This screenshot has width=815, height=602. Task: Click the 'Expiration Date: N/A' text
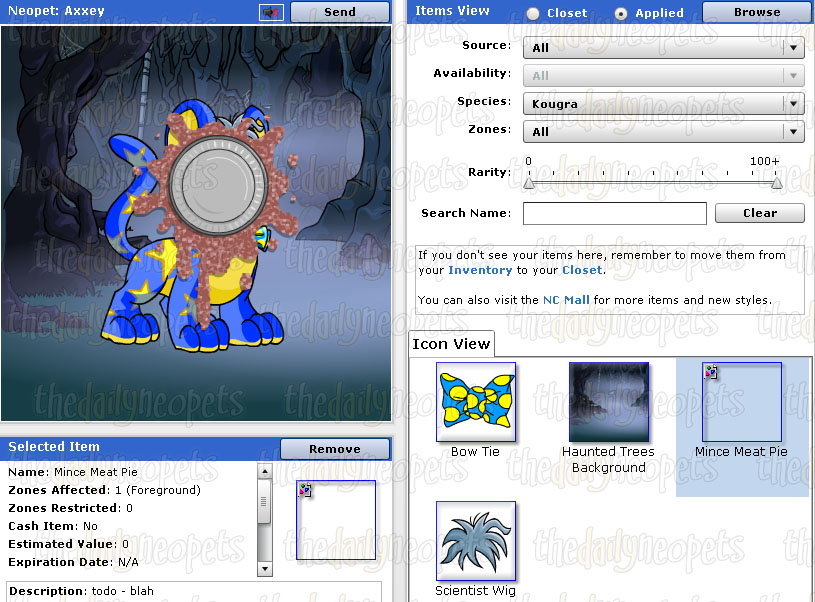pyautogui.click(x=73, y=562)
